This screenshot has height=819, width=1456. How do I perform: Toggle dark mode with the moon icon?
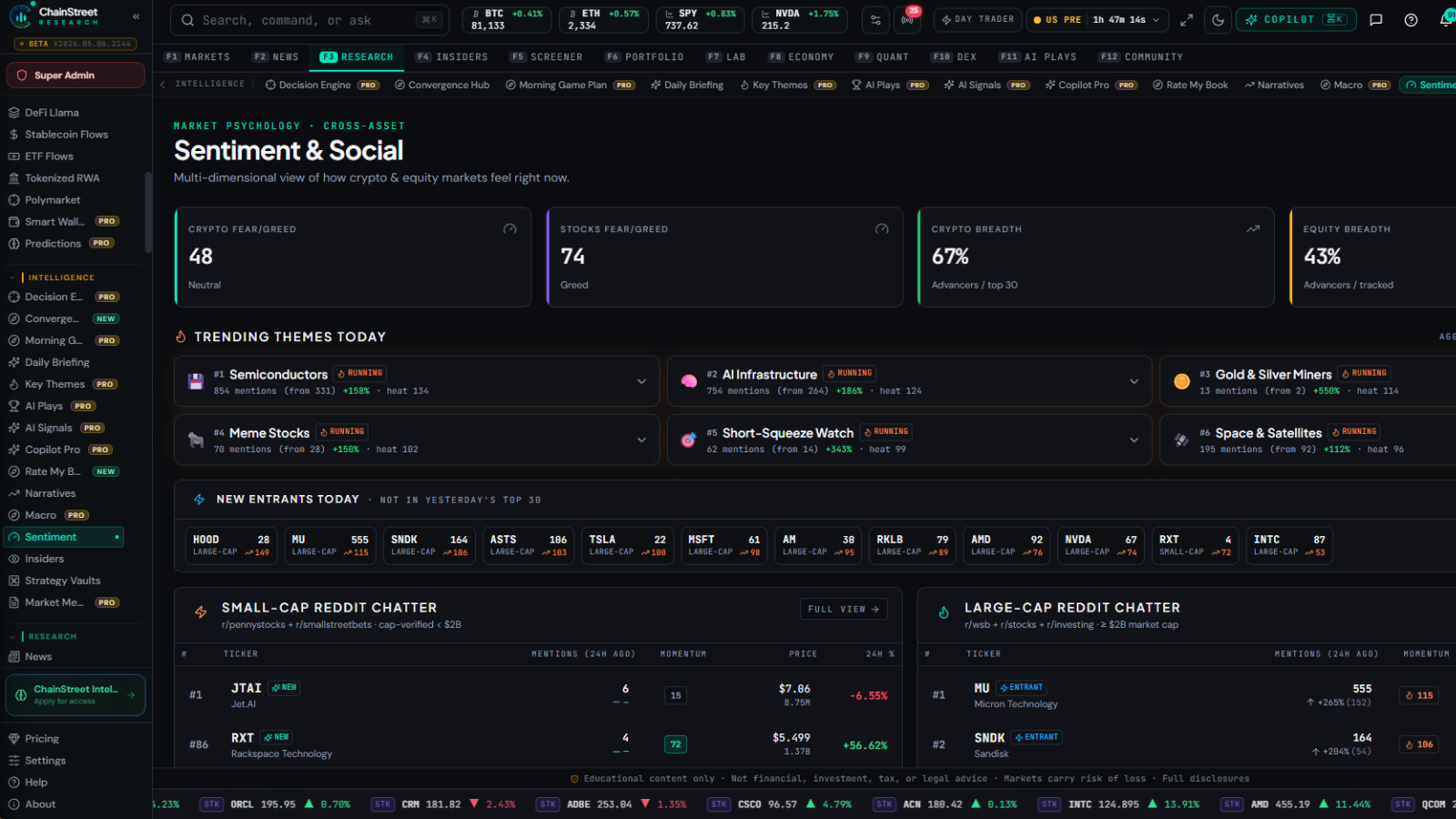(x=1218, y=20)
